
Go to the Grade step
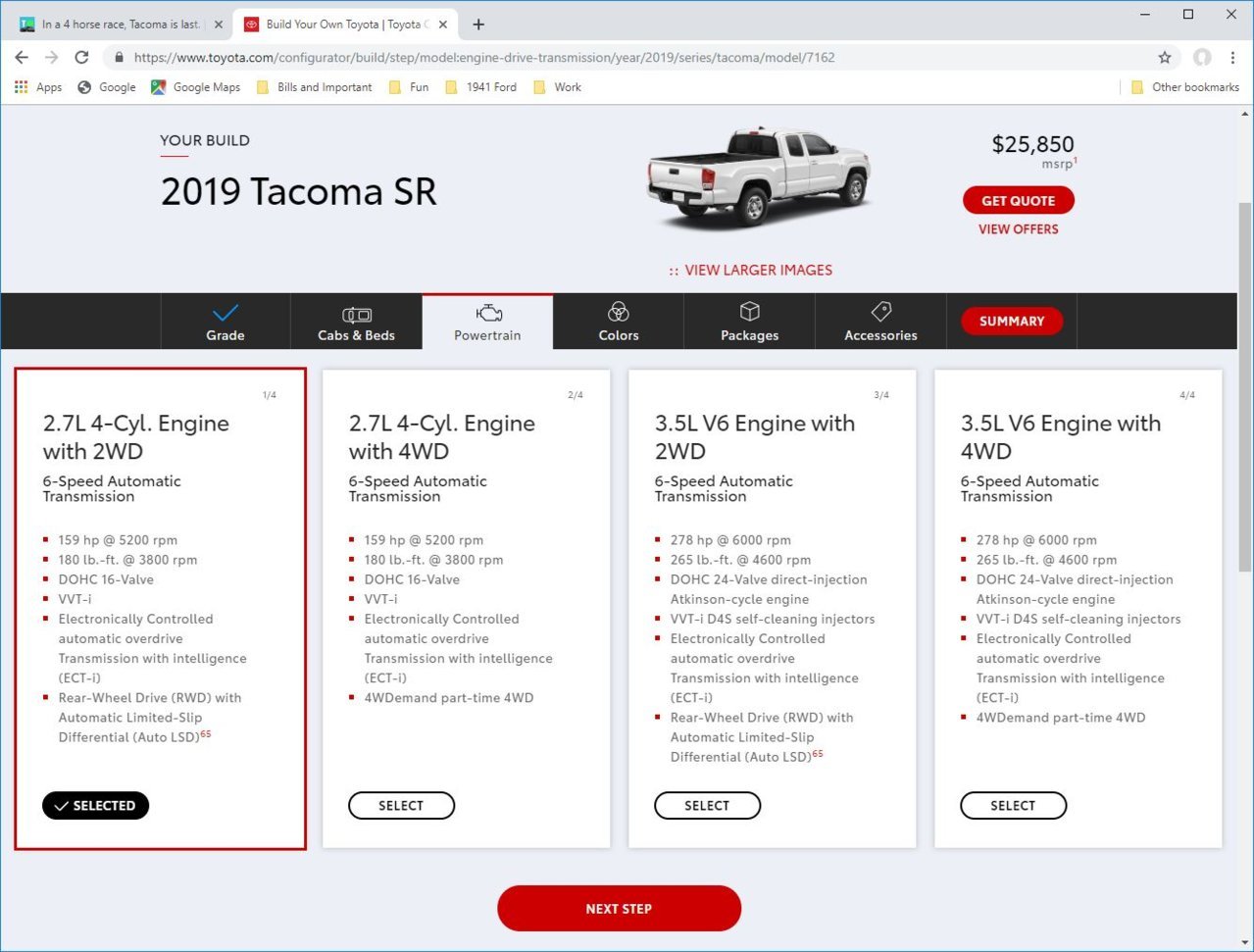click(226, 322)
